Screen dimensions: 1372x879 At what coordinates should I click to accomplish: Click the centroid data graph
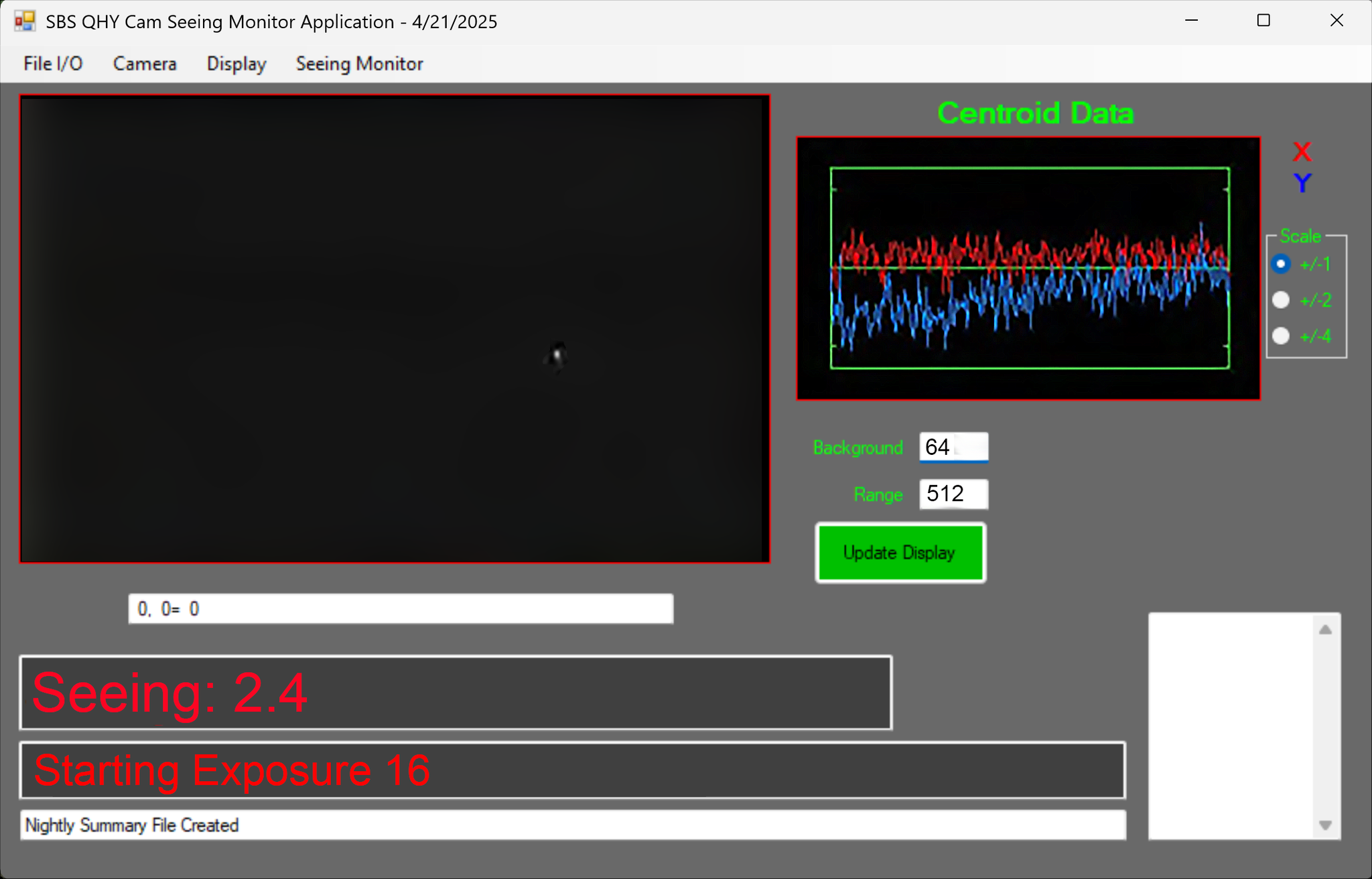tap(1028, 268)
